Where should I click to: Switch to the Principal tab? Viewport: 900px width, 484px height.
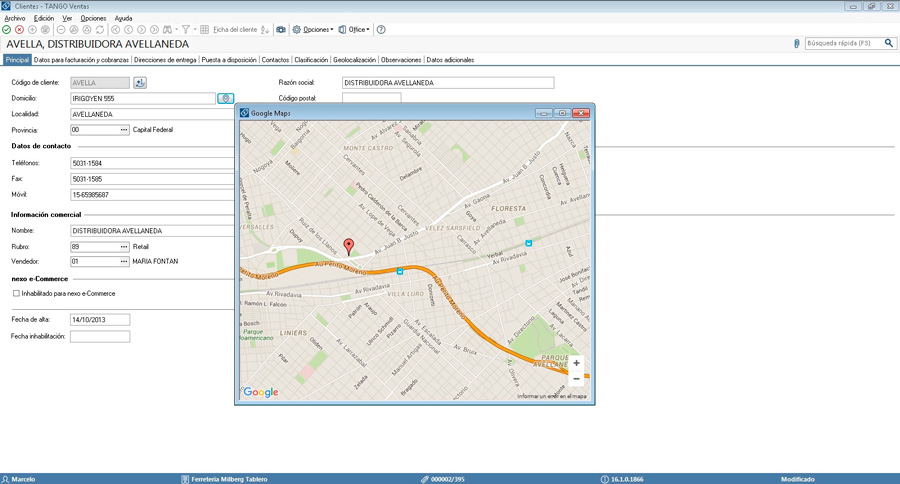(17, 60)
